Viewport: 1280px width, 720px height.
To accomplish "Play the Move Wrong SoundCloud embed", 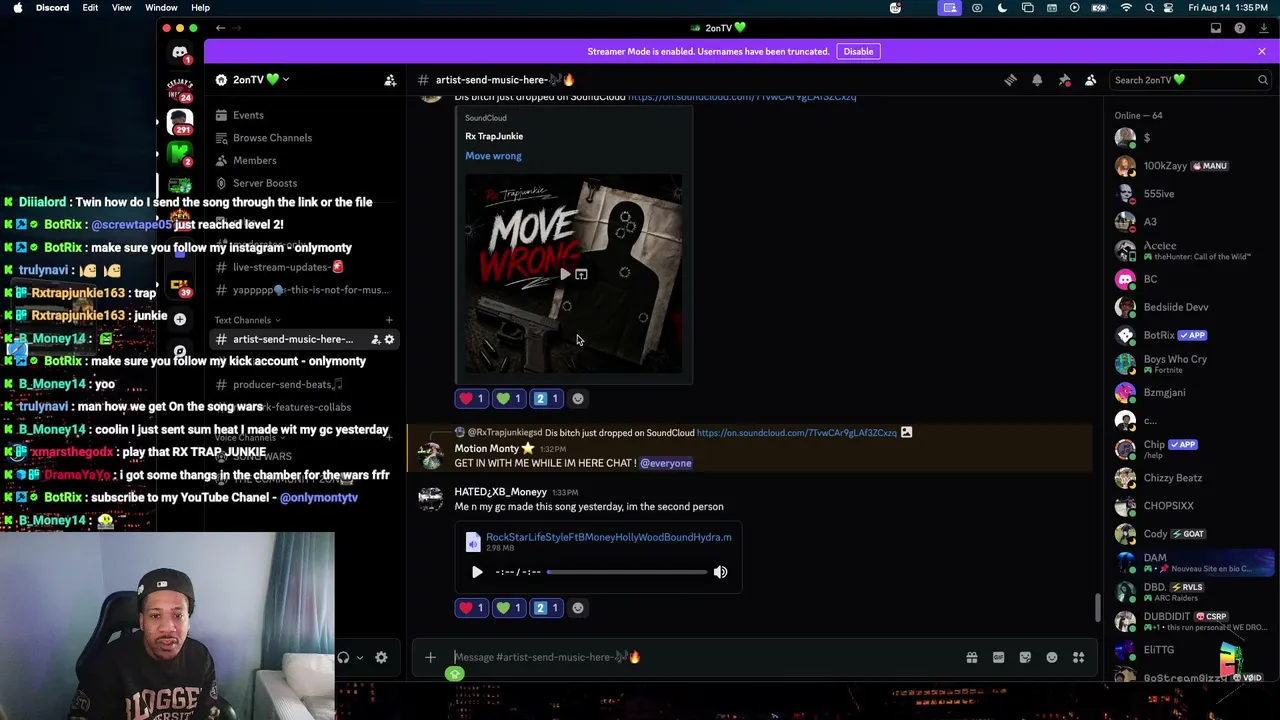I will coord(565,274).
